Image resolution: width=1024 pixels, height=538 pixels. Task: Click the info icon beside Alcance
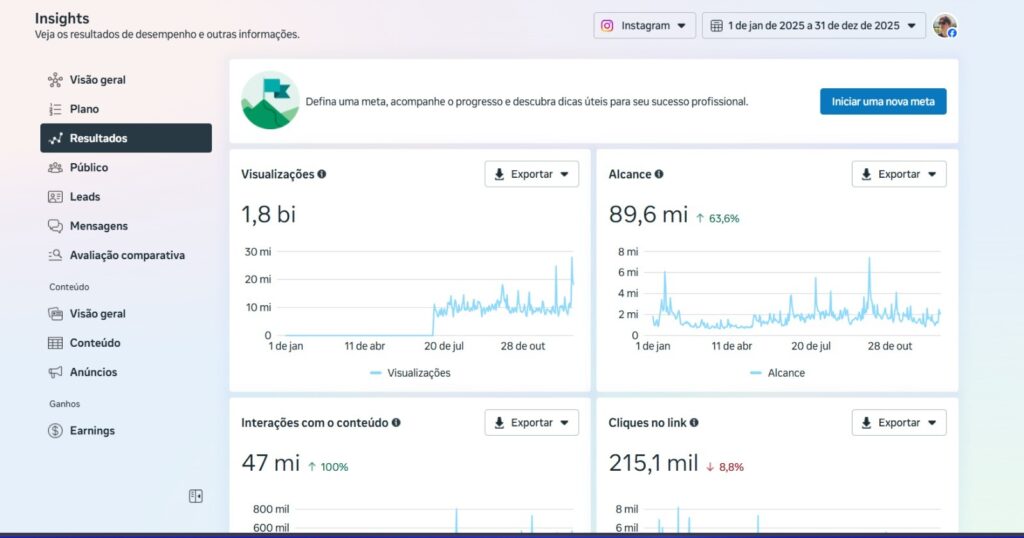pyautogui.click(x=659, y=174)
